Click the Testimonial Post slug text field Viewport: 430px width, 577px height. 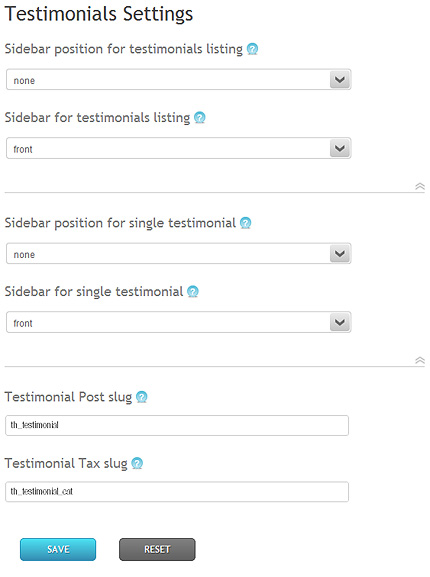point(177,425)
